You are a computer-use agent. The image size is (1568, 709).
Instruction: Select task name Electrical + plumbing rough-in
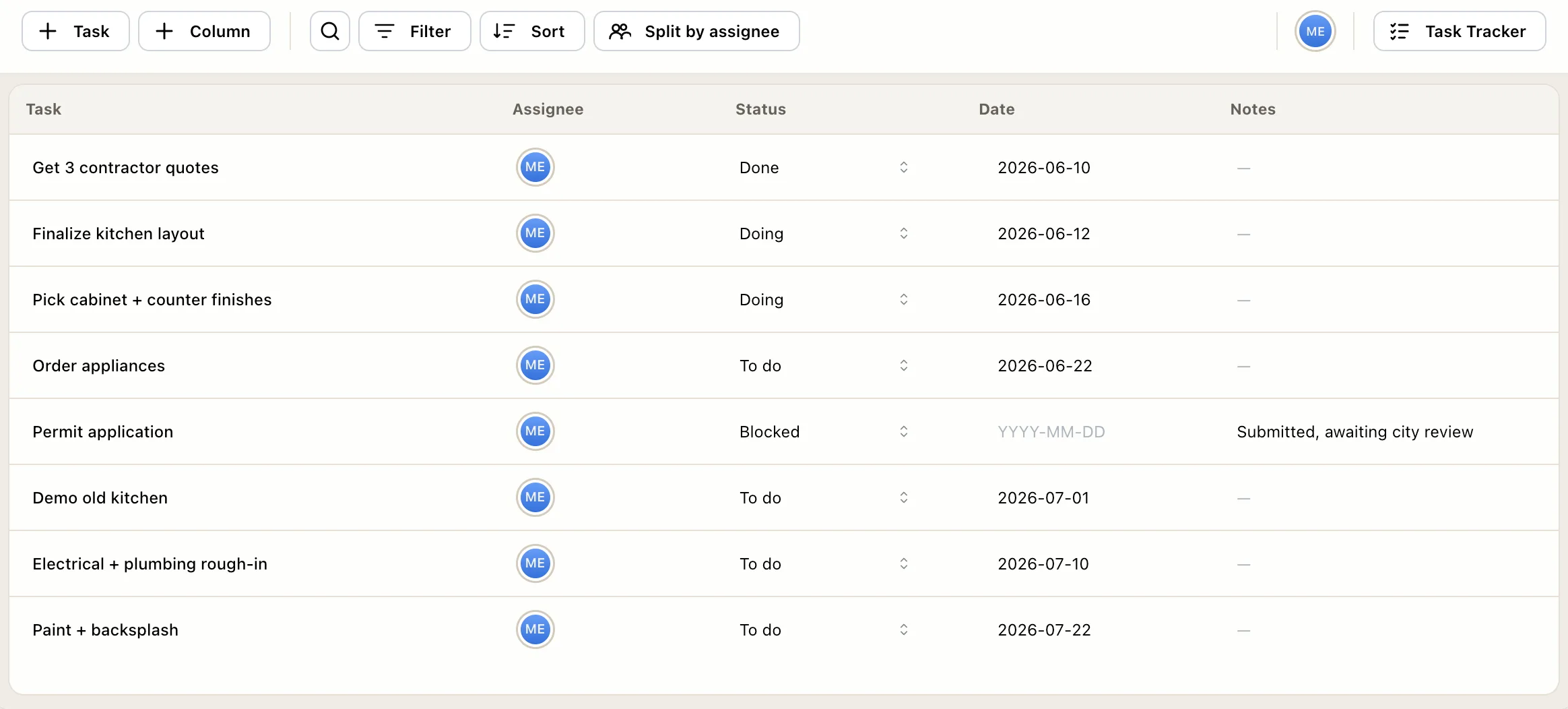(150, 563)
